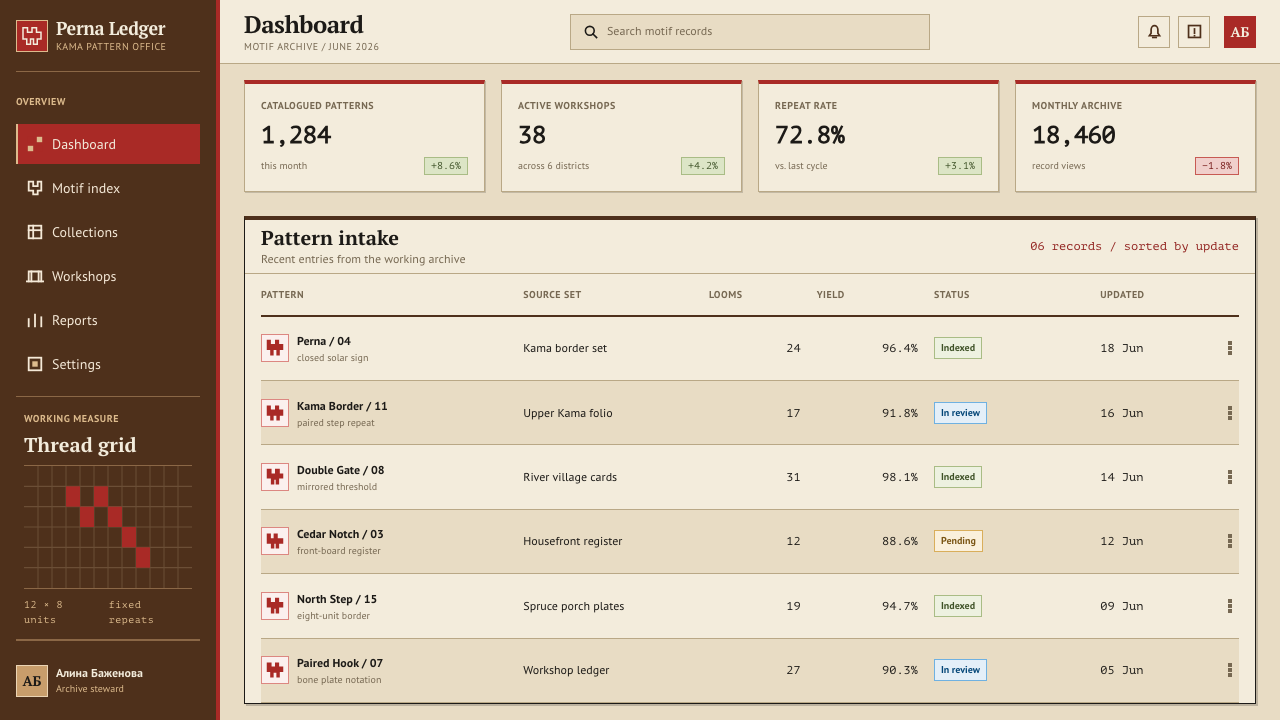
Task: Open Collections in the sidebar
Action: pyautogui.click(x=108, y=232)
